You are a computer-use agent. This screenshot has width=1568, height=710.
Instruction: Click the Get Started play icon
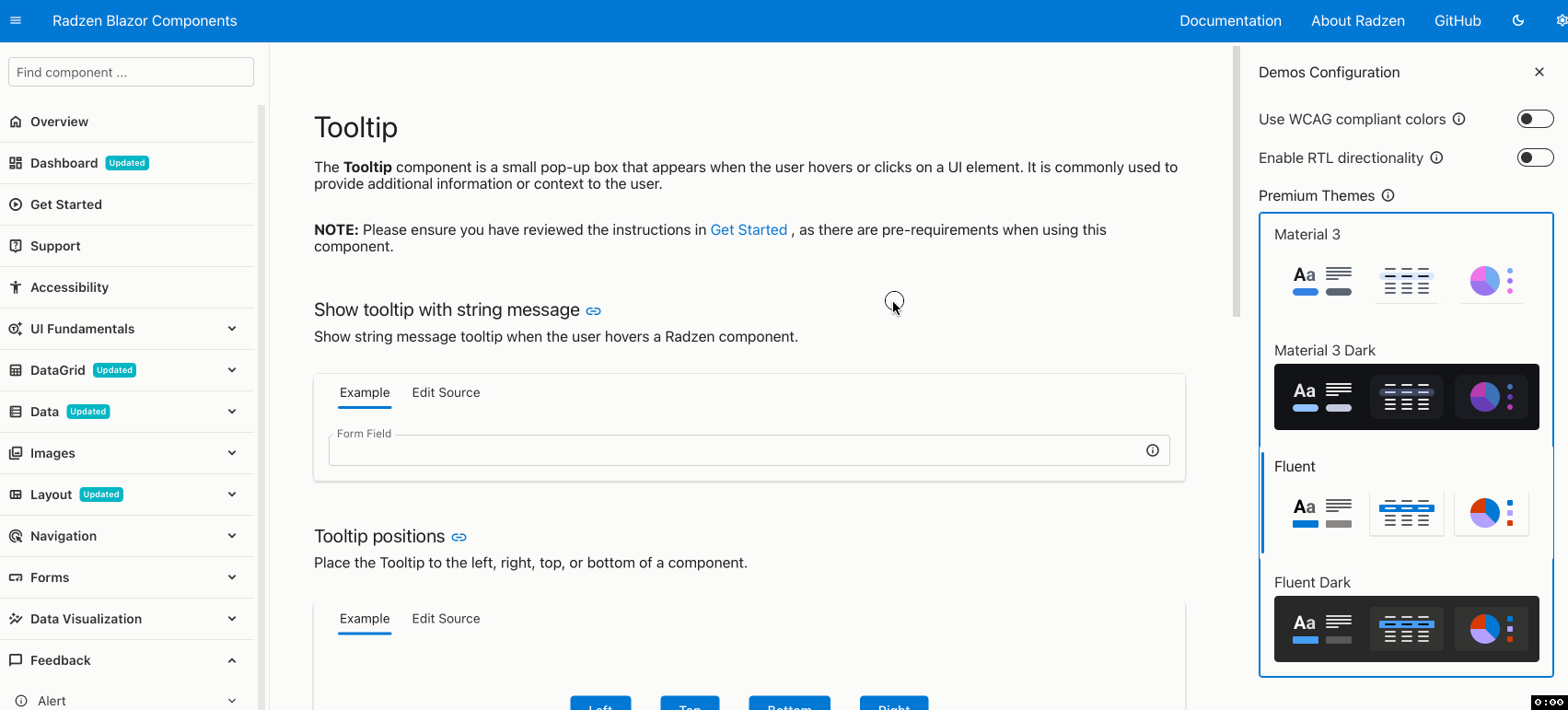16,204
